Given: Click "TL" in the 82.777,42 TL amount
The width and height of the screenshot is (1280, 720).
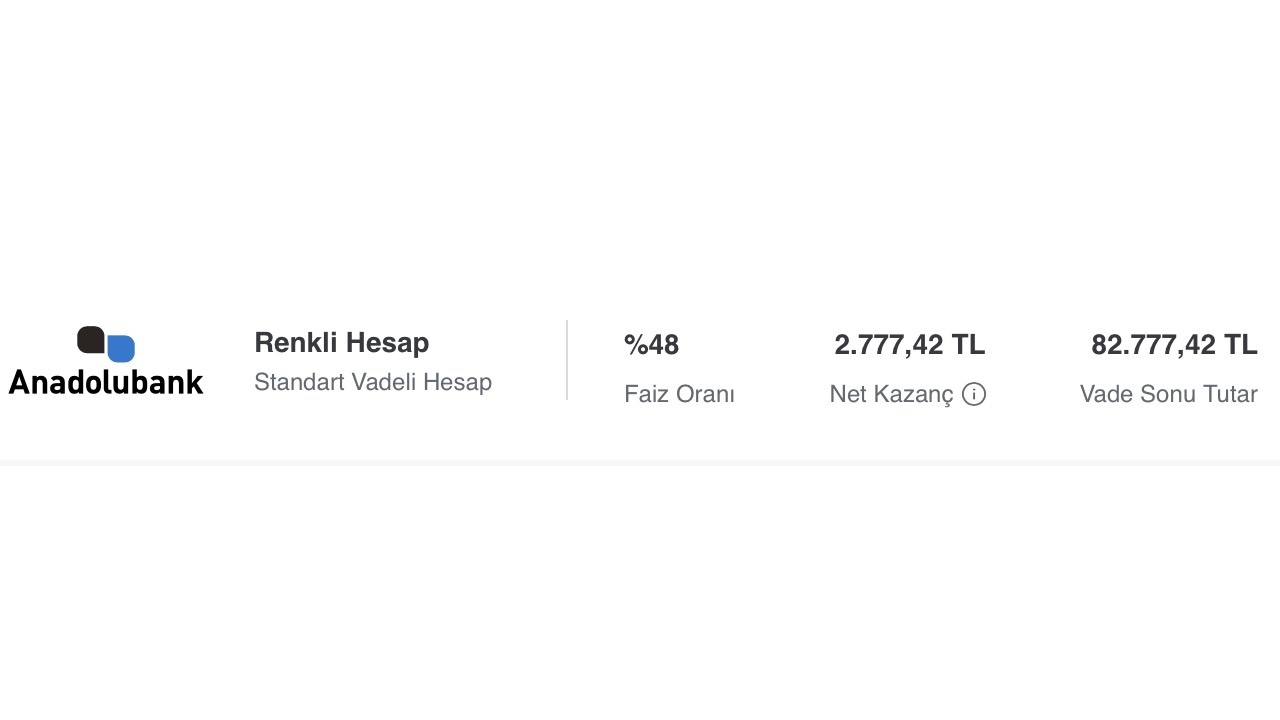Looking at the screenshot, I should coord(1240,345).
